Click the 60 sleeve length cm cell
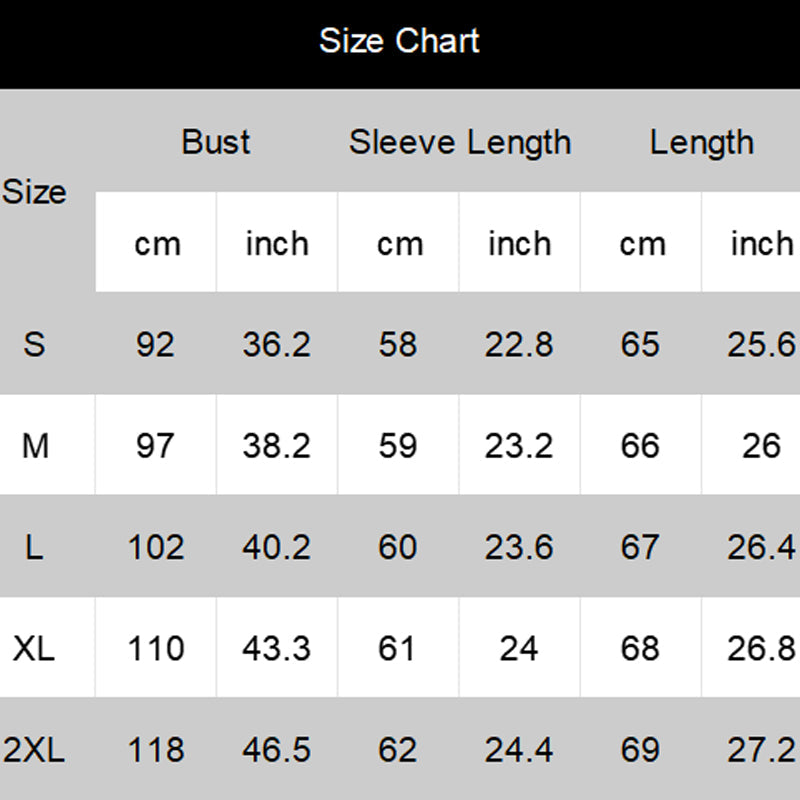The height and width of the screenshot is (800, 800). pos(397,547)
